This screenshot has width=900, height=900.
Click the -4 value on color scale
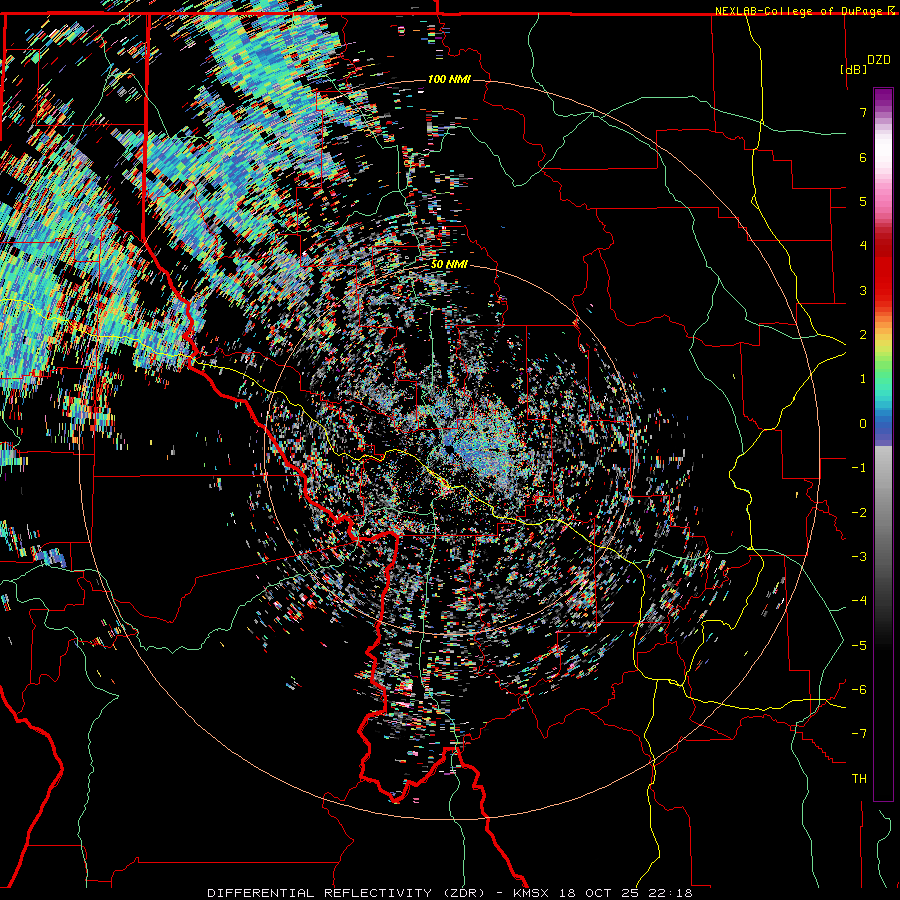pos(859,601)
